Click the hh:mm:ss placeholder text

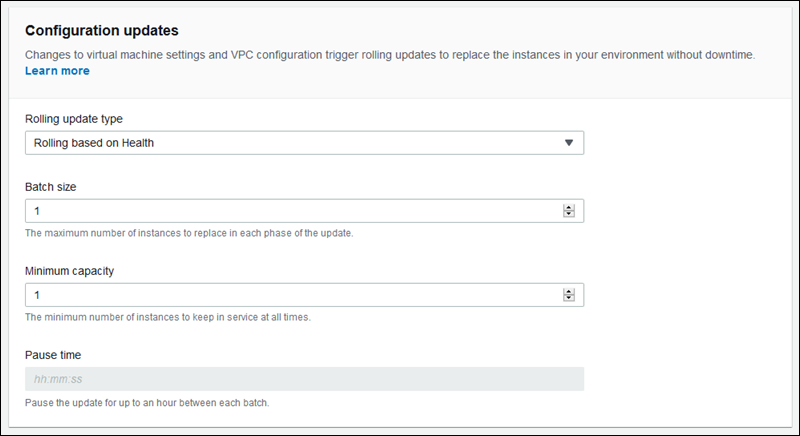[56, 379]
